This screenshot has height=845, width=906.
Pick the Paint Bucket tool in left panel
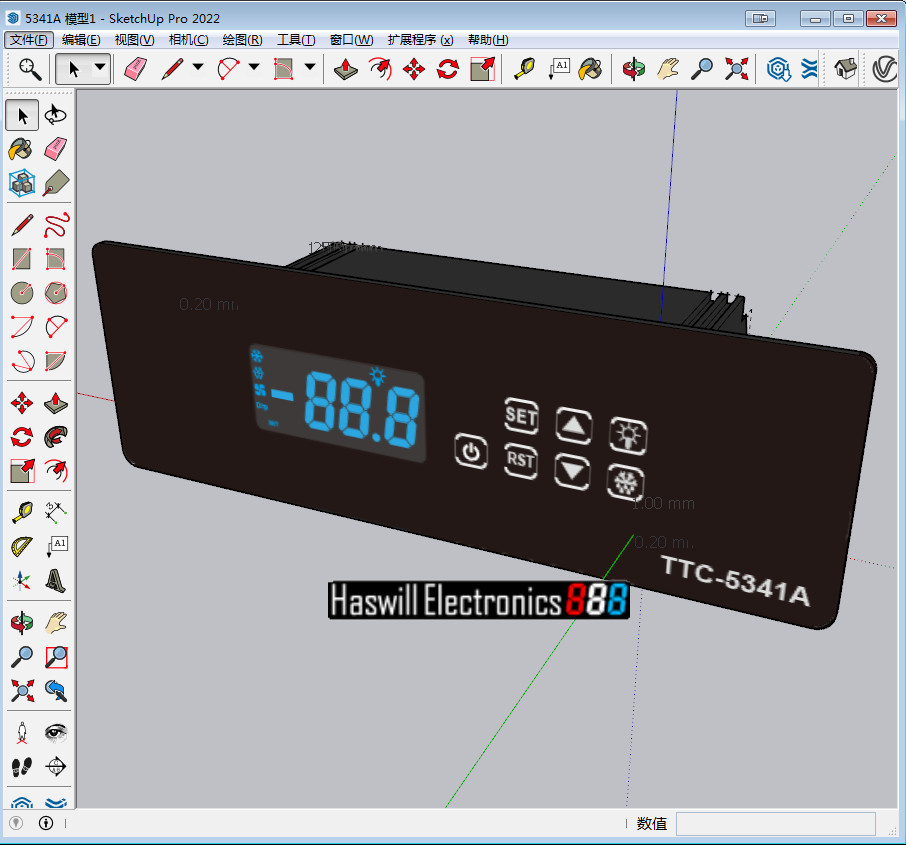[21, 149]
